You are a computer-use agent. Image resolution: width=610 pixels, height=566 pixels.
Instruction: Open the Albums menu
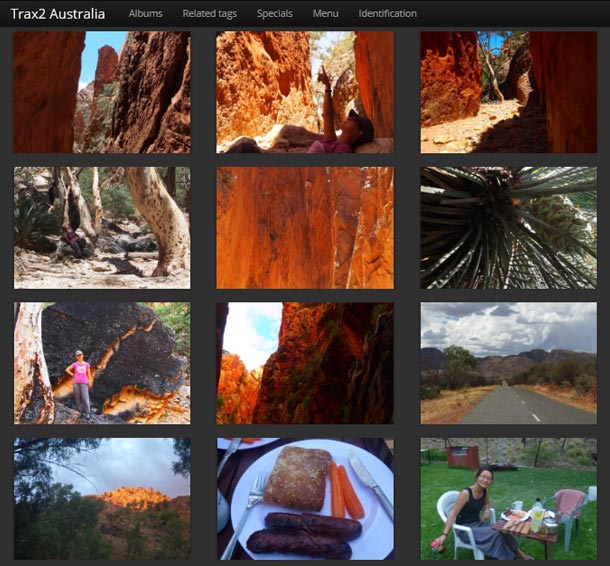145,14
